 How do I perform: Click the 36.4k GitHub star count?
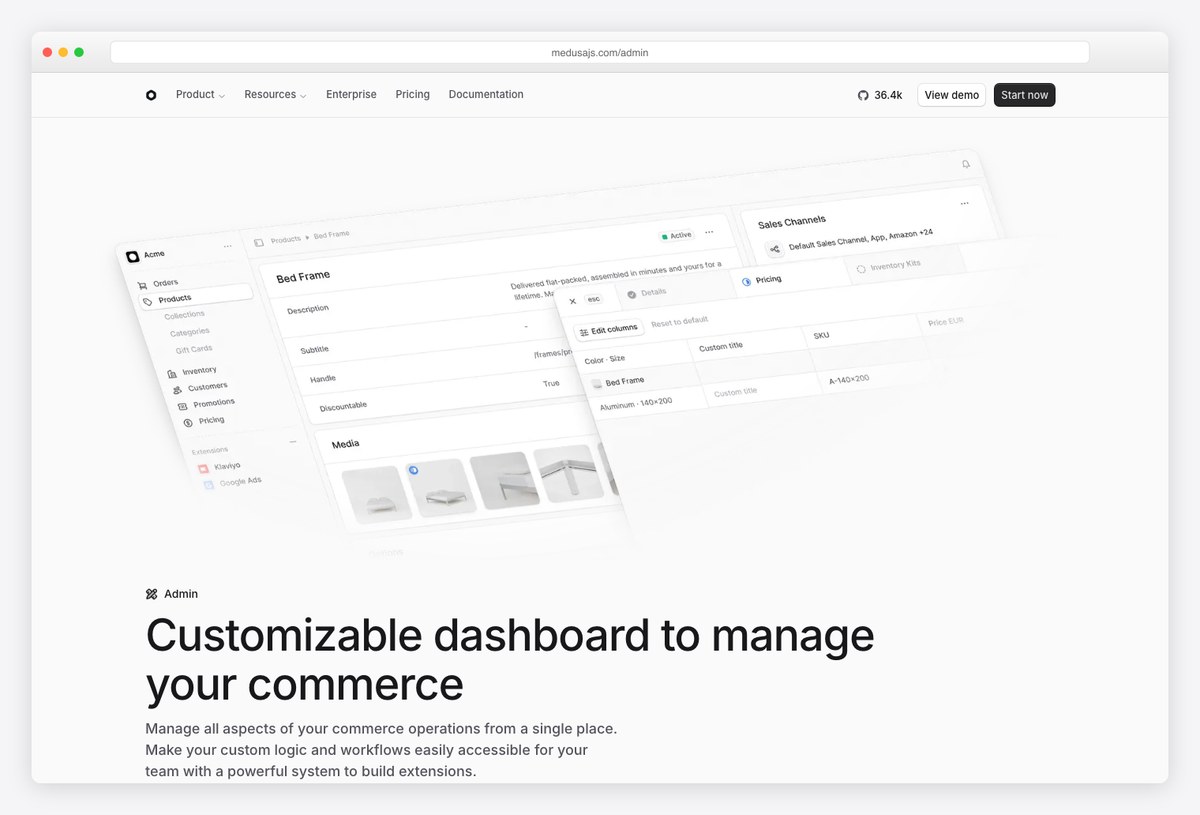[888, 95]
